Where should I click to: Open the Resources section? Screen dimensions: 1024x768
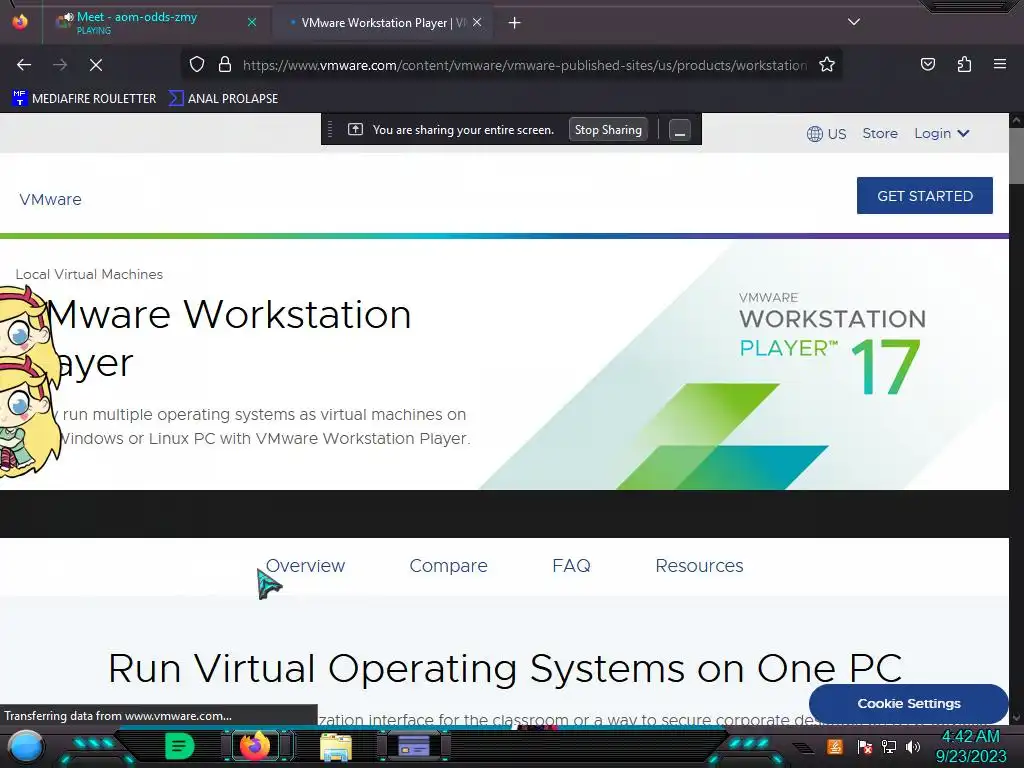coord(699,566)
